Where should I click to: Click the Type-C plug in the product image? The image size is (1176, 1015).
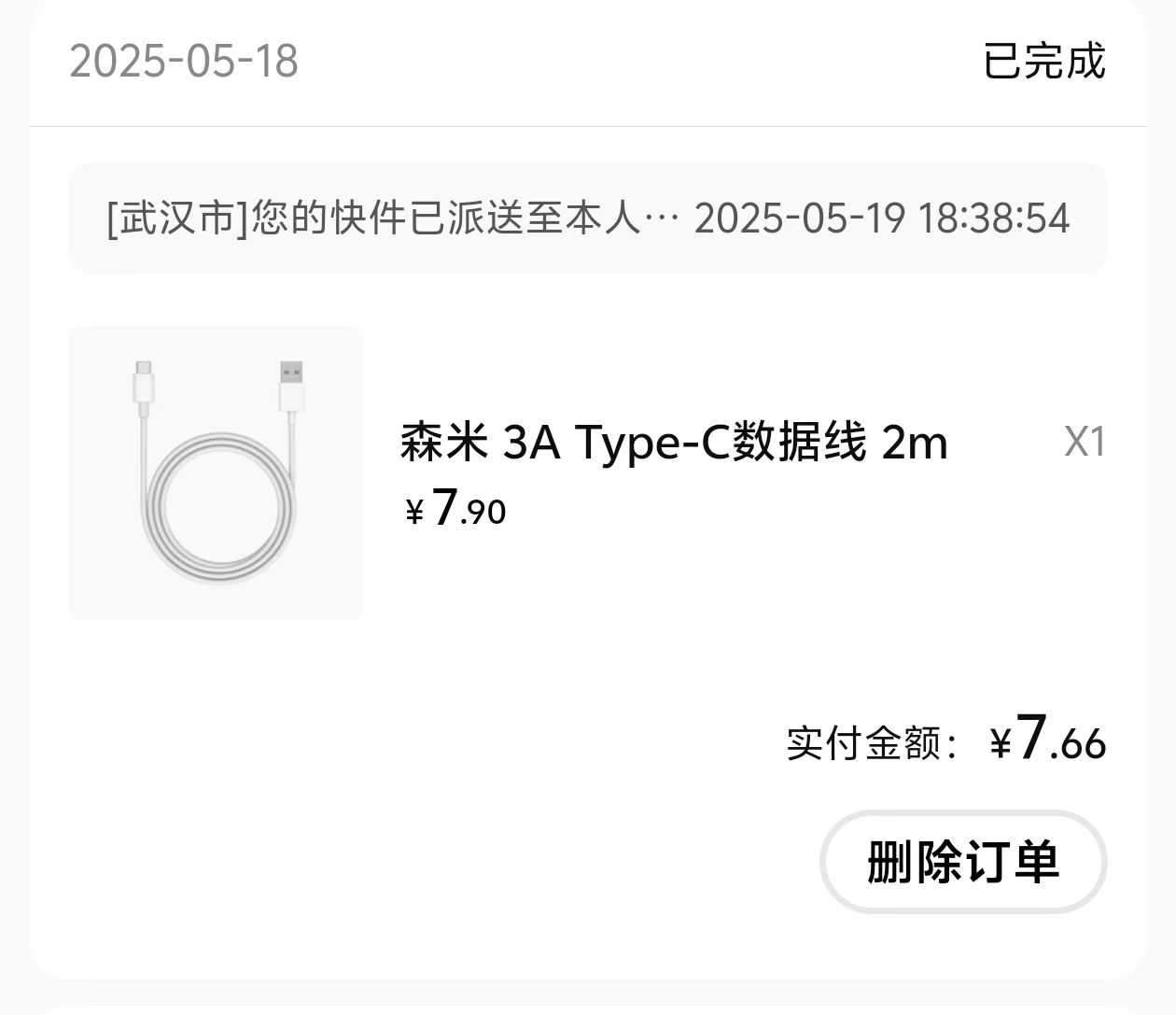(x=143, y=386)
